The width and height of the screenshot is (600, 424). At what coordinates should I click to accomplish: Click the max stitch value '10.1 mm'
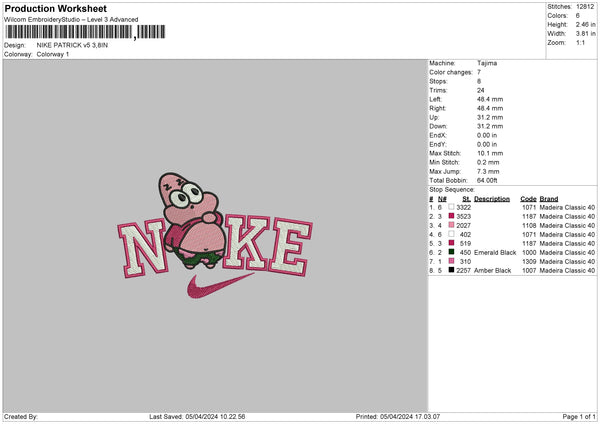coord(490,153)
